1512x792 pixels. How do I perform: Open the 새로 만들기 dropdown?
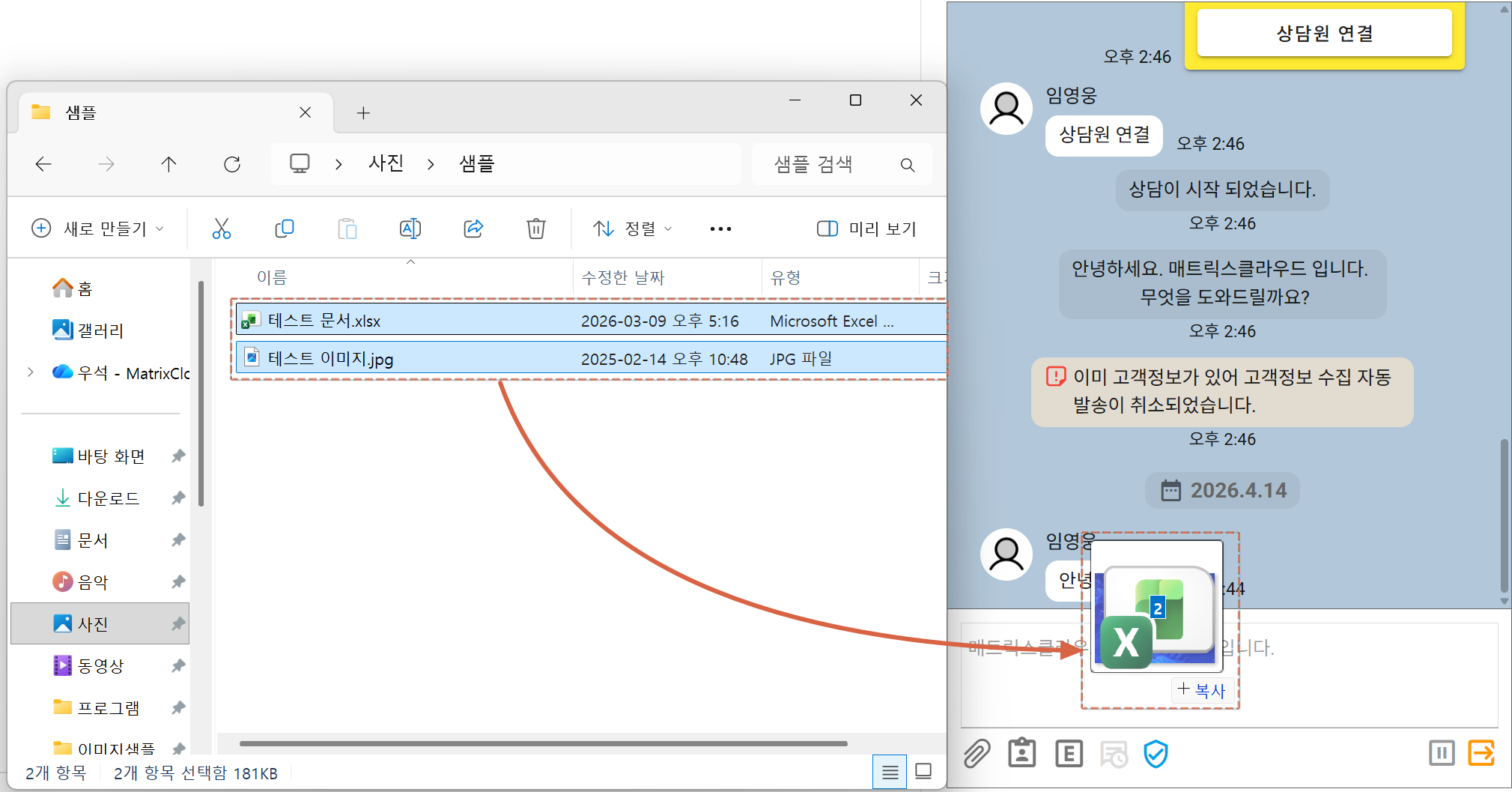click(x=97, y=229)
